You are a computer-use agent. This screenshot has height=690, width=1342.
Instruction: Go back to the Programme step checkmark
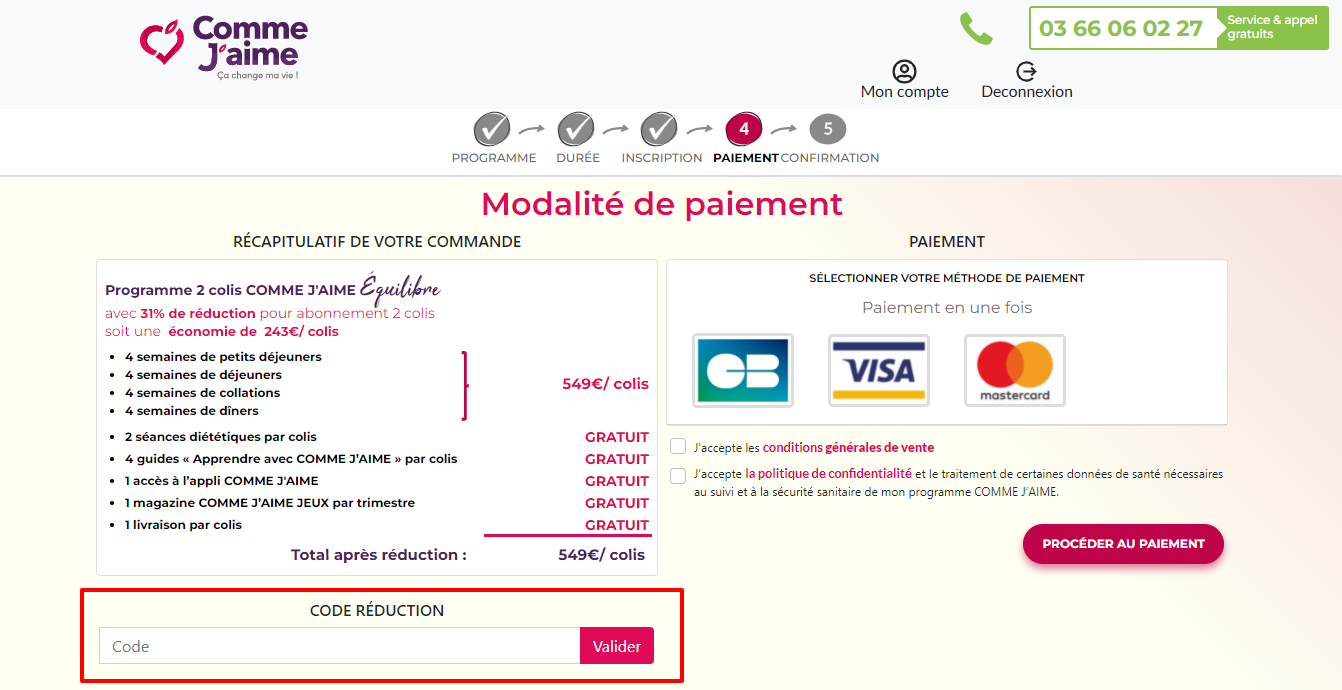(492, 129)
